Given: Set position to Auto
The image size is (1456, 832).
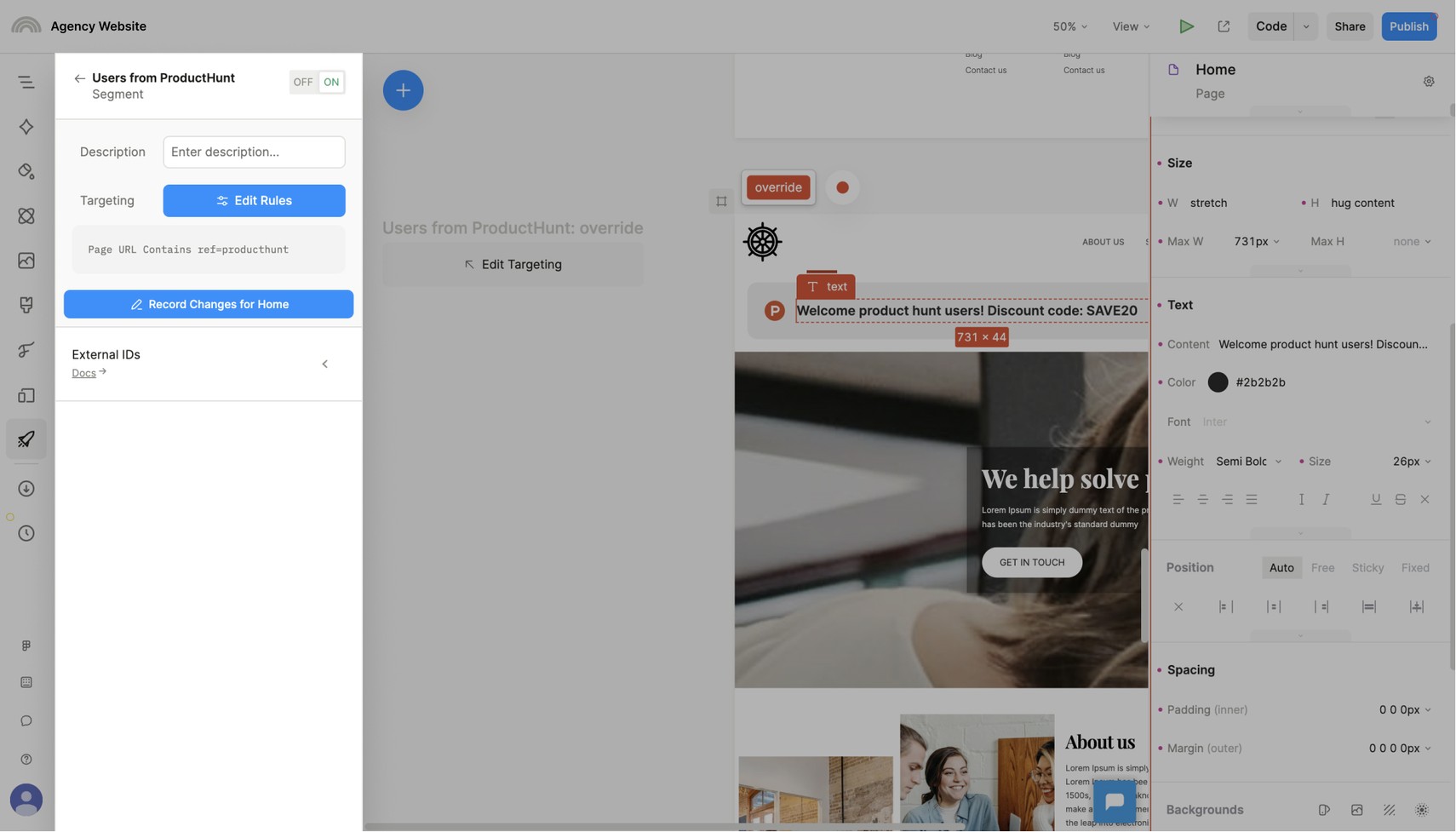Looking at the screenshot, I should pyautogui.click(x=1281, y=568).
